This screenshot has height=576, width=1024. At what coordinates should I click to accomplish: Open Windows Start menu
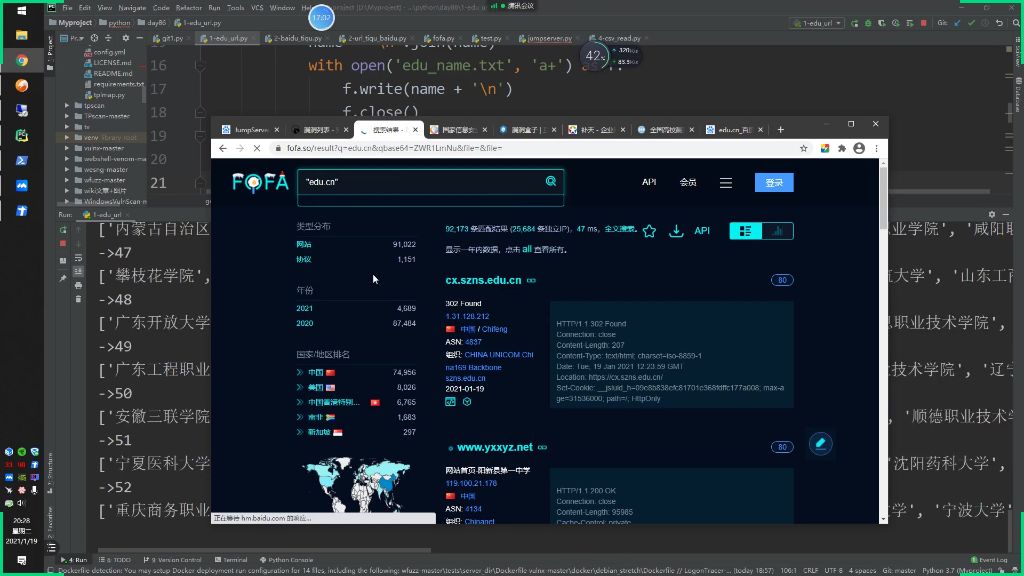pos(22,10)
